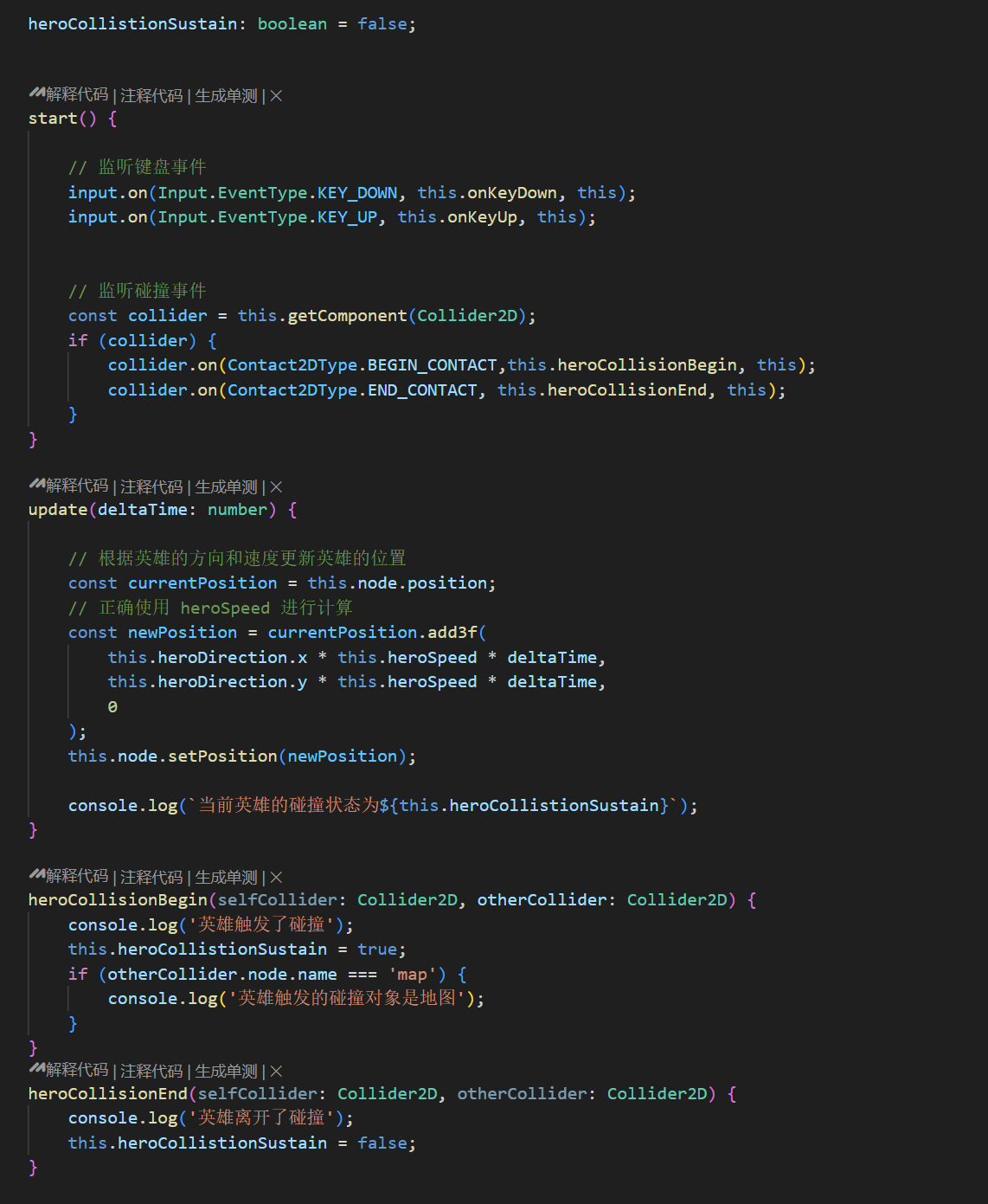
Task: Click the template string '当前英雄的碰撞状态为'
Action: pos(289,805)
